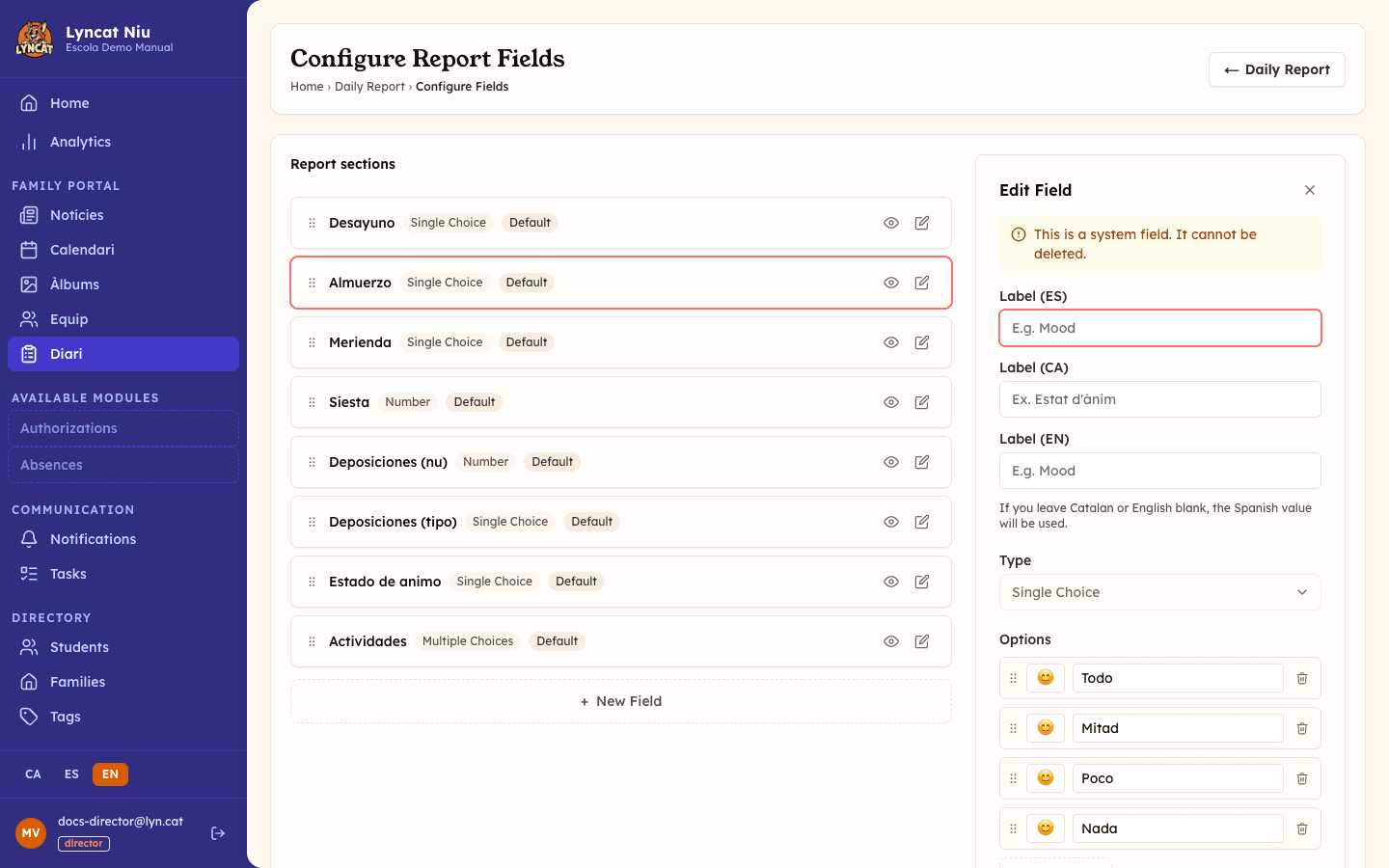Remove the Nada option

[1302, 828]
